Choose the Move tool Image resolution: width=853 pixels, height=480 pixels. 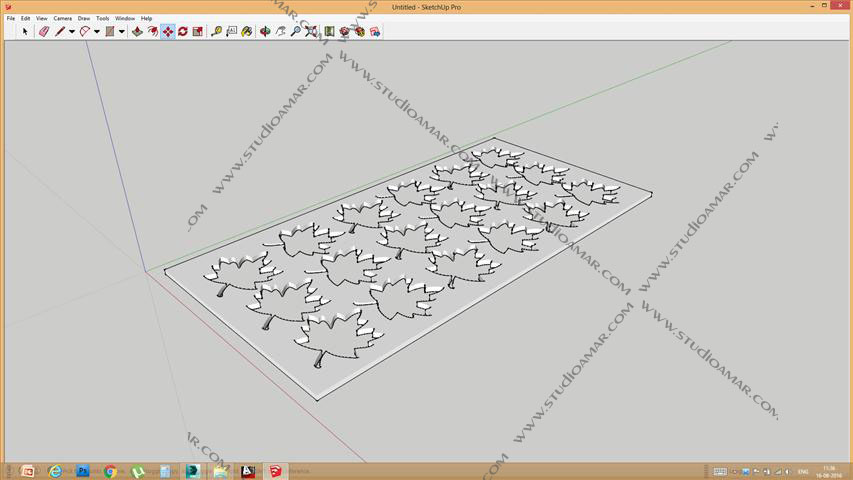pos(168,32)
